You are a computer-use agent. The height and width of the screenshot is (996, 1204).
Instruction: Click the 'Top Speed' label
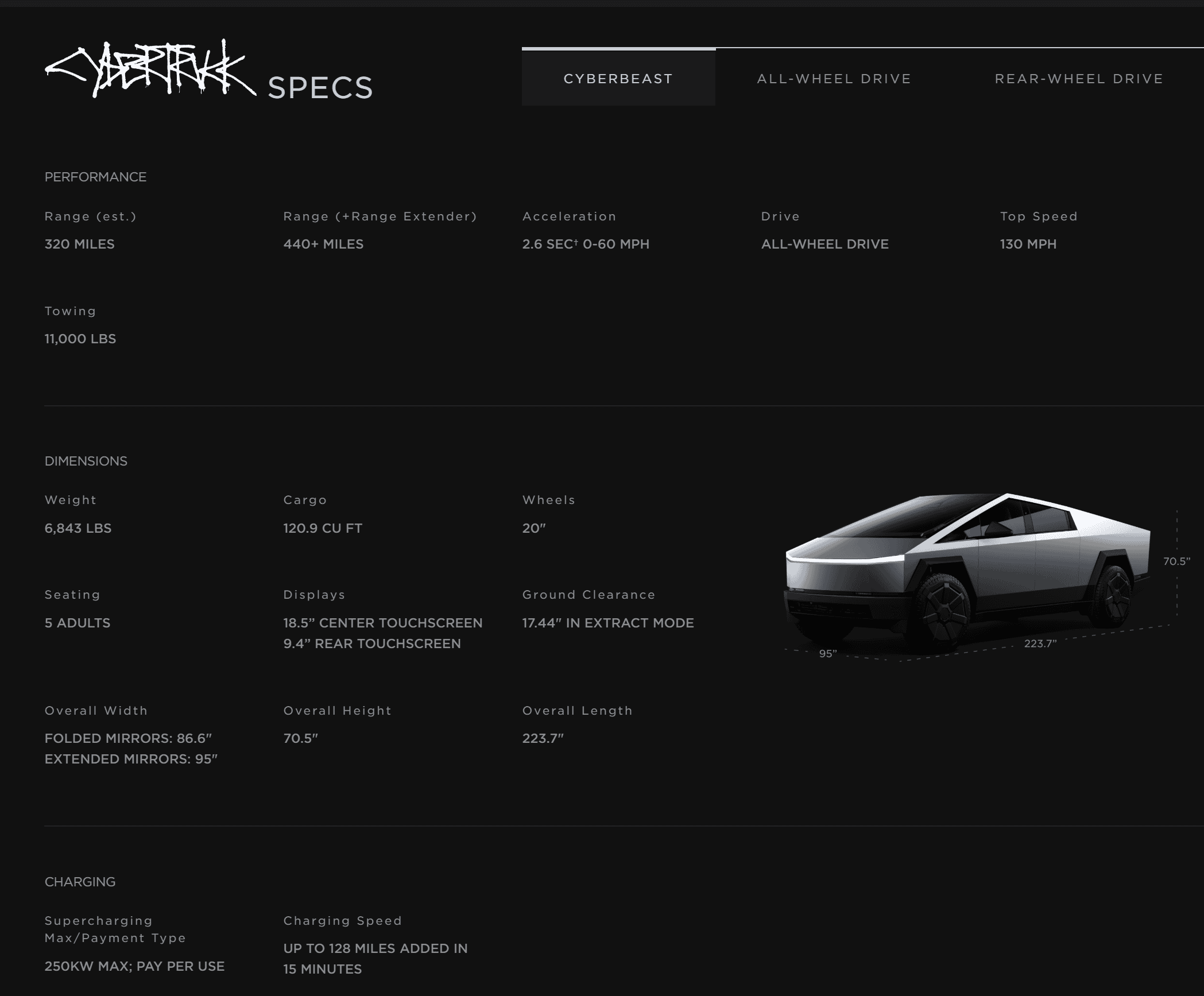1039,216
